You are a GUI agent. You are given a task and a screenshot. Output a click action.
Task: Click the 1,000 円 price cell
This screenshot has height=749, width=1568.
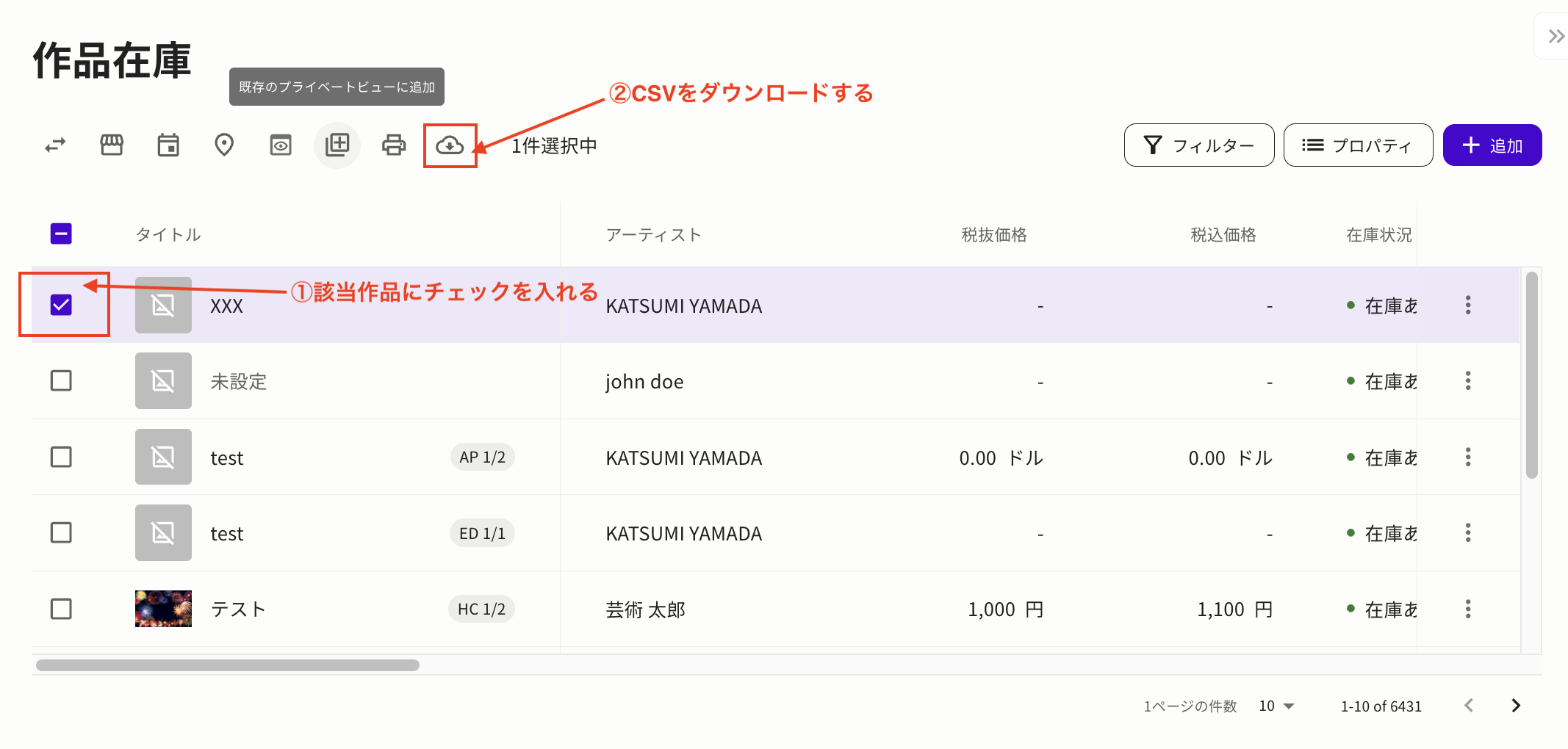pos(1005,609)
